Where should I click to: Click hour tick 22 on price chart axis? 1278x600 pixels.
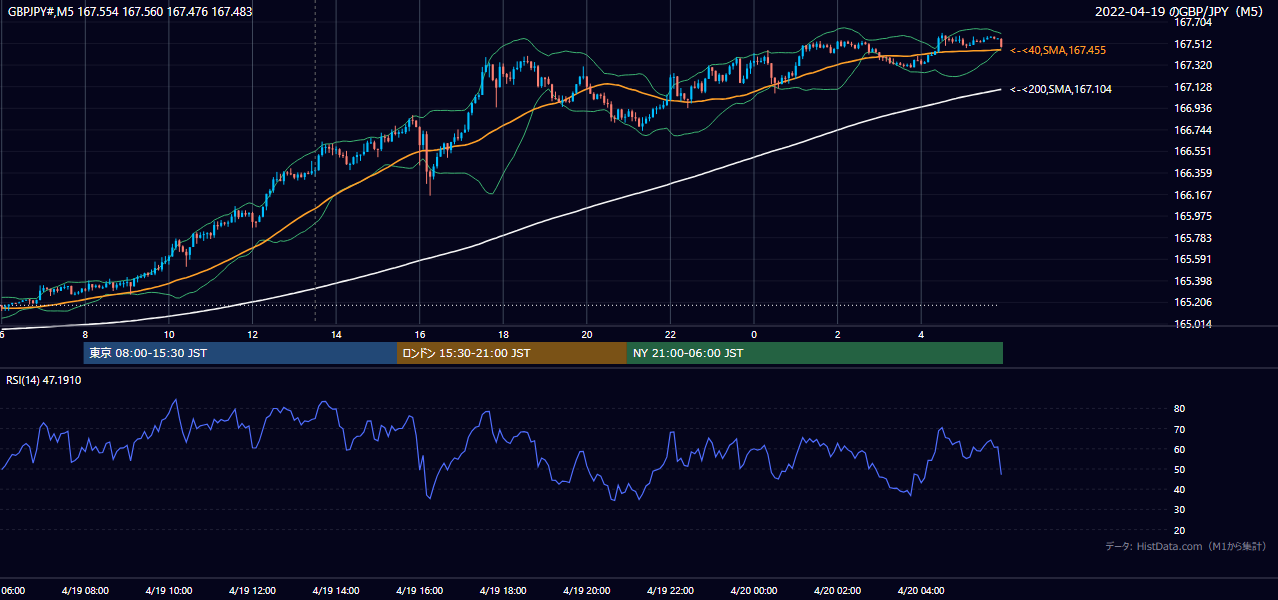[x=670, y=334]
